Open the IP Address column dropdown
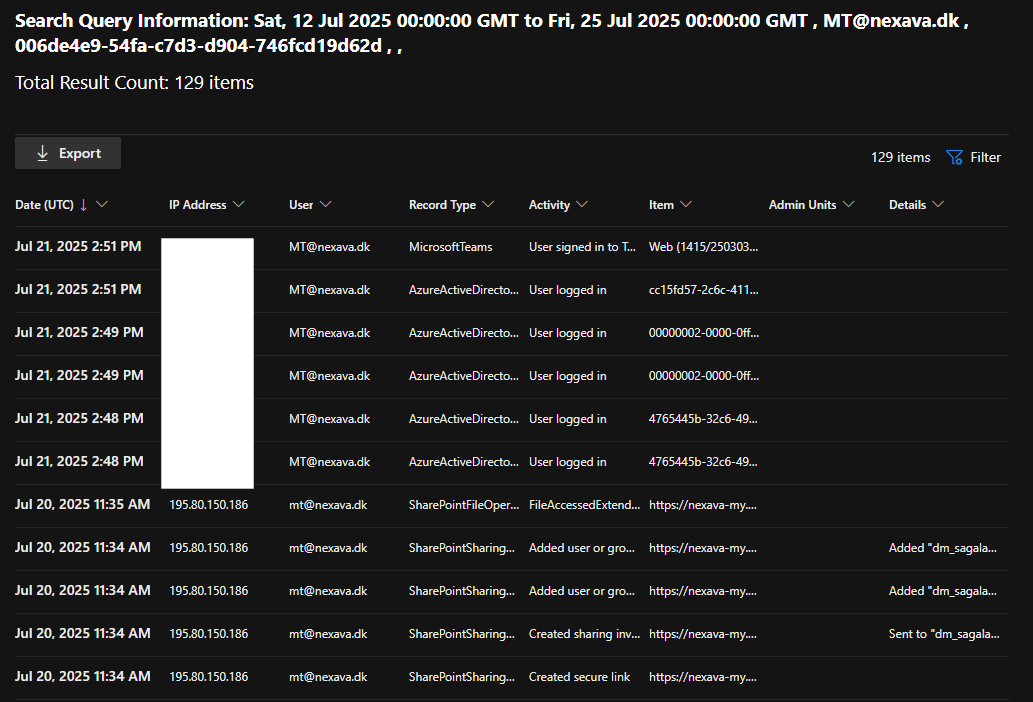 239,204
